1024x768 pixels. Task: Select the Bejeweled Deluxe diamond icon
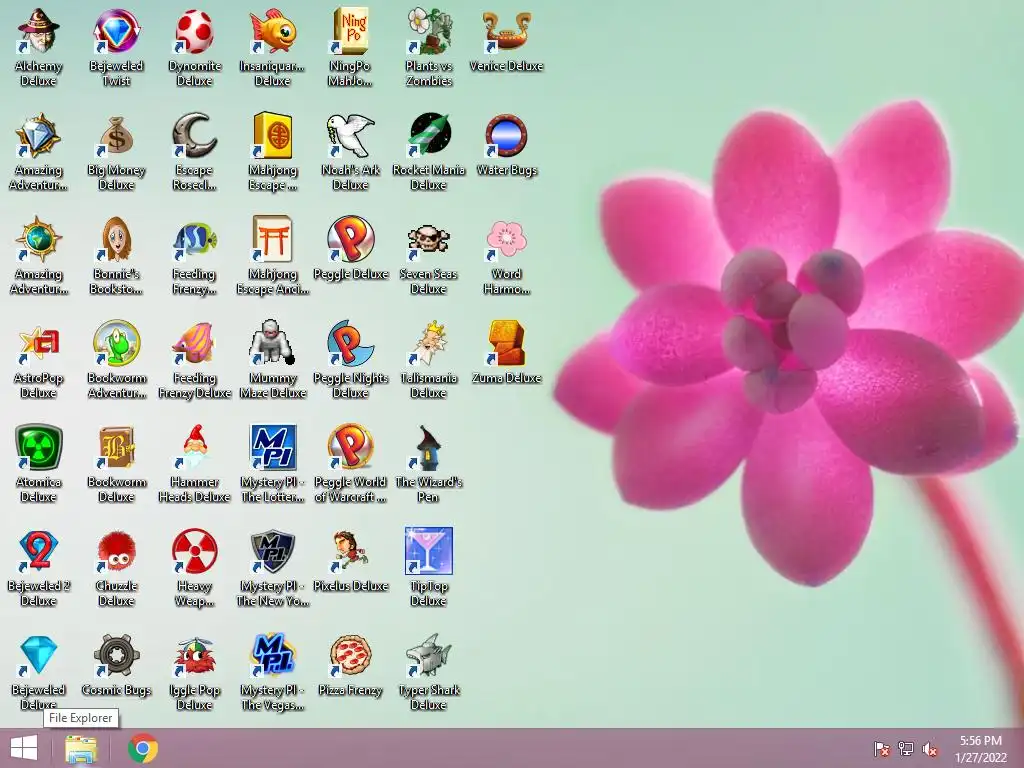[39, 656]
